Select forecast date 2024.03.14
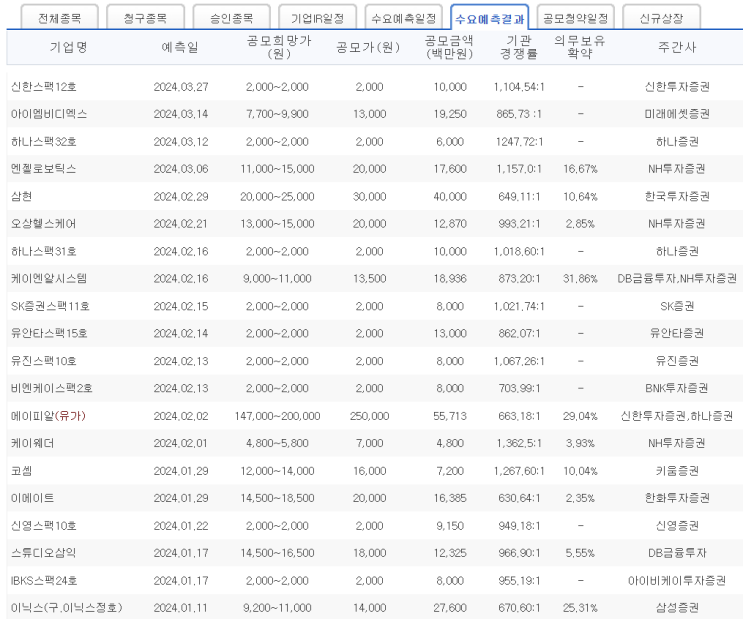 click(181, 114)
